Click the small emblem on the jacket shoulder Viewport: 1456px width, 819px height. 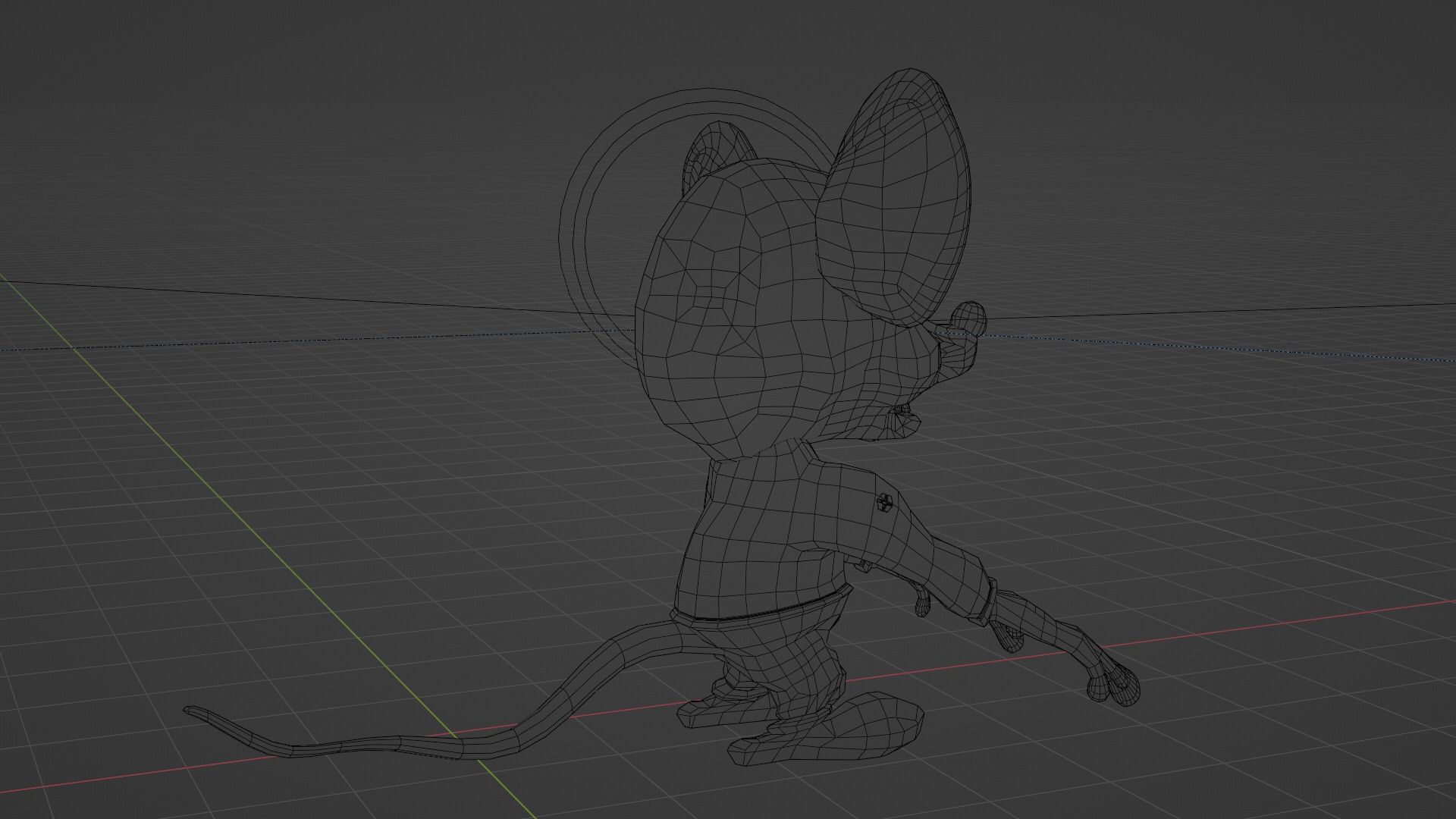point(884,501)
